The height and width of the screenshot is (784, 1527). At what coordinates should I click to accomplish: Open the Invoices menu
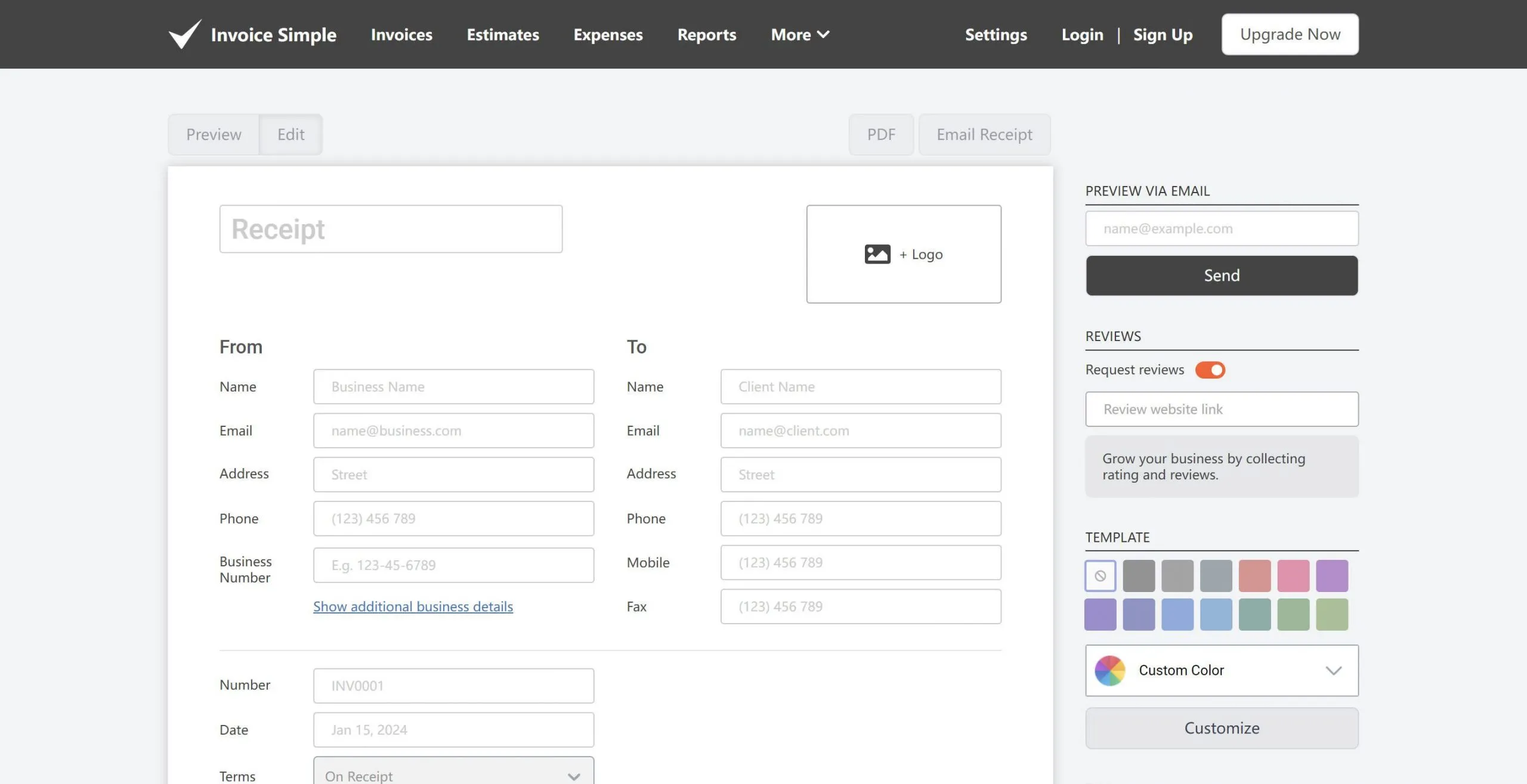[x=401, y=35]
